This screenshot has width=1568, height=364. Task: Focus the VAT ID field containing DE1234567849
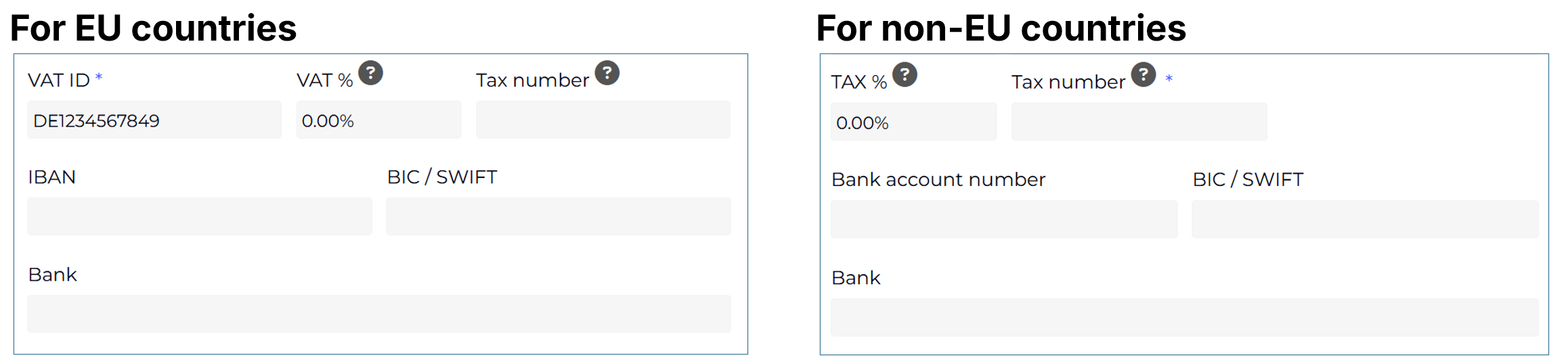154,120
